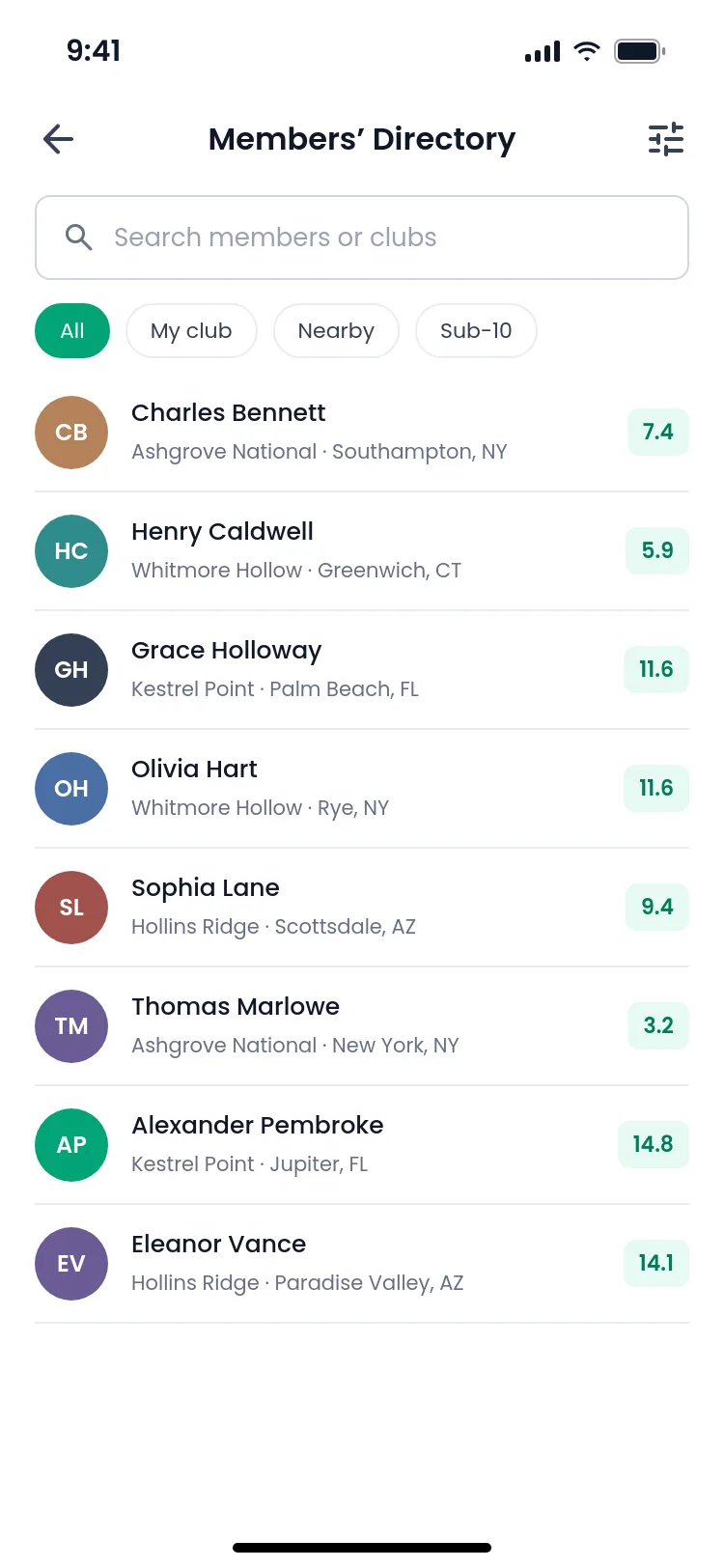
Task: Tap Sophia Lane's 9.4 handicap badge
Action: (x=657, y=907)
